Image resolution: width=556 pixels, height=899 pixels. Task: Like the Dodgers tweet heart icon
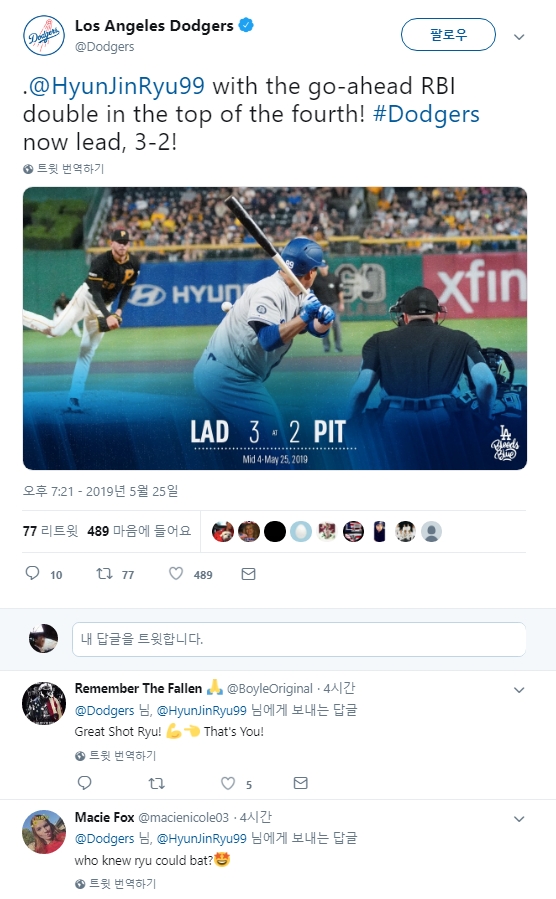click(x=176, y=573)
